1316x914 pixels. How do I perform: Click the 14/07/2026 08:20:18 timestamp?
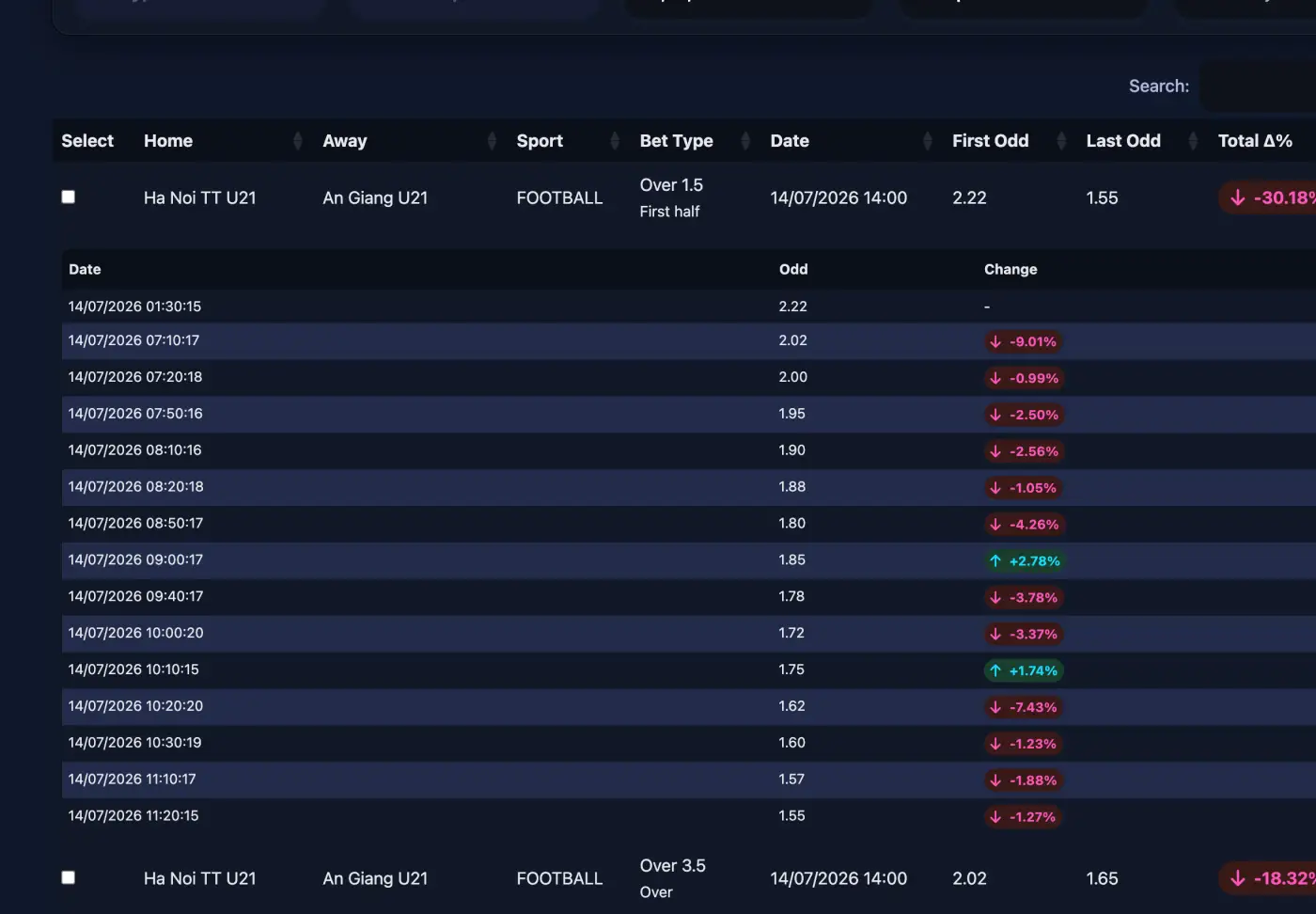click(135, 487)
